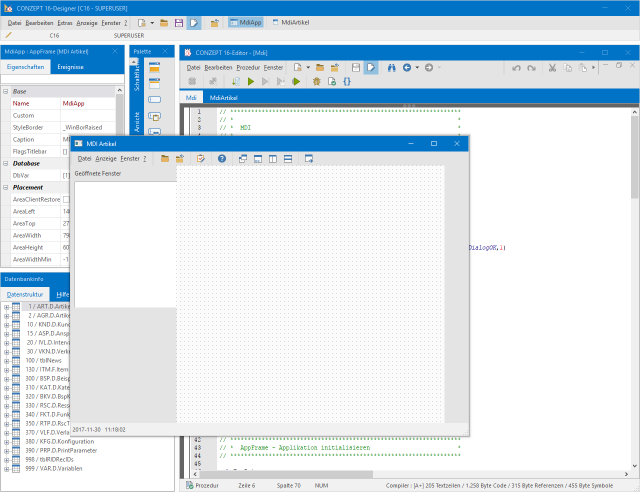Click the Caption property value field
The image size is (640, 492).
point(66,139)
